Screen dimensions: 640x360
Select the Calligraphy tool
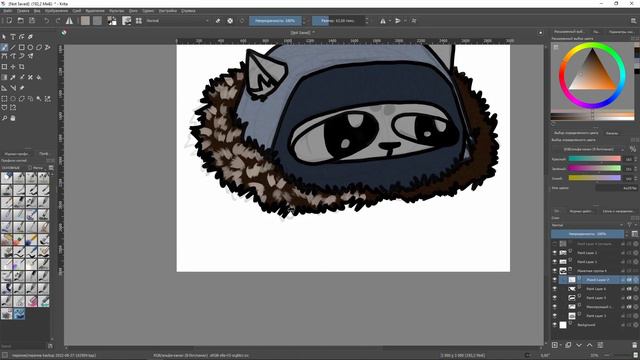(x=30, y=37)
